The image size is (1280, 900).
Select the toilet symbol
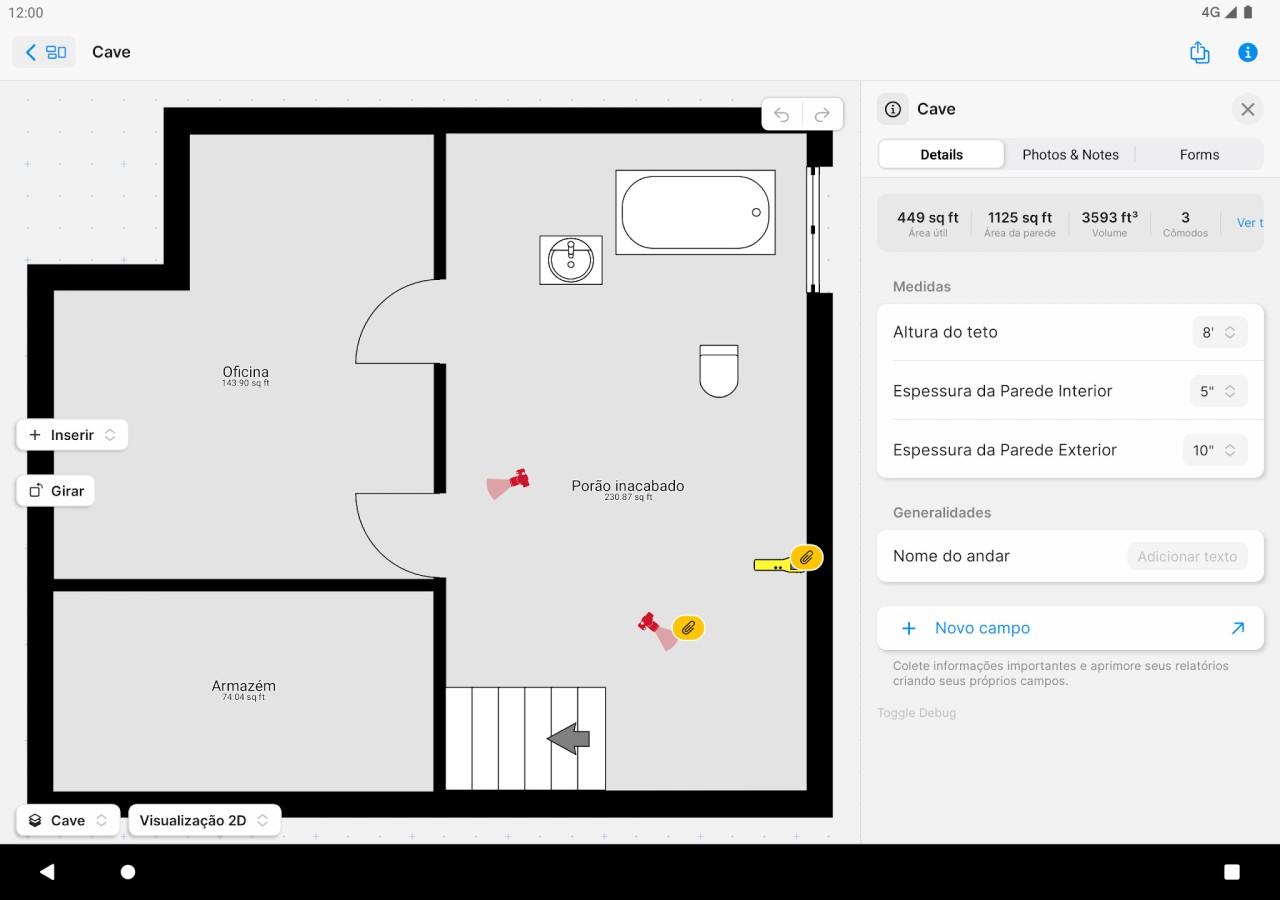point(718,371)
